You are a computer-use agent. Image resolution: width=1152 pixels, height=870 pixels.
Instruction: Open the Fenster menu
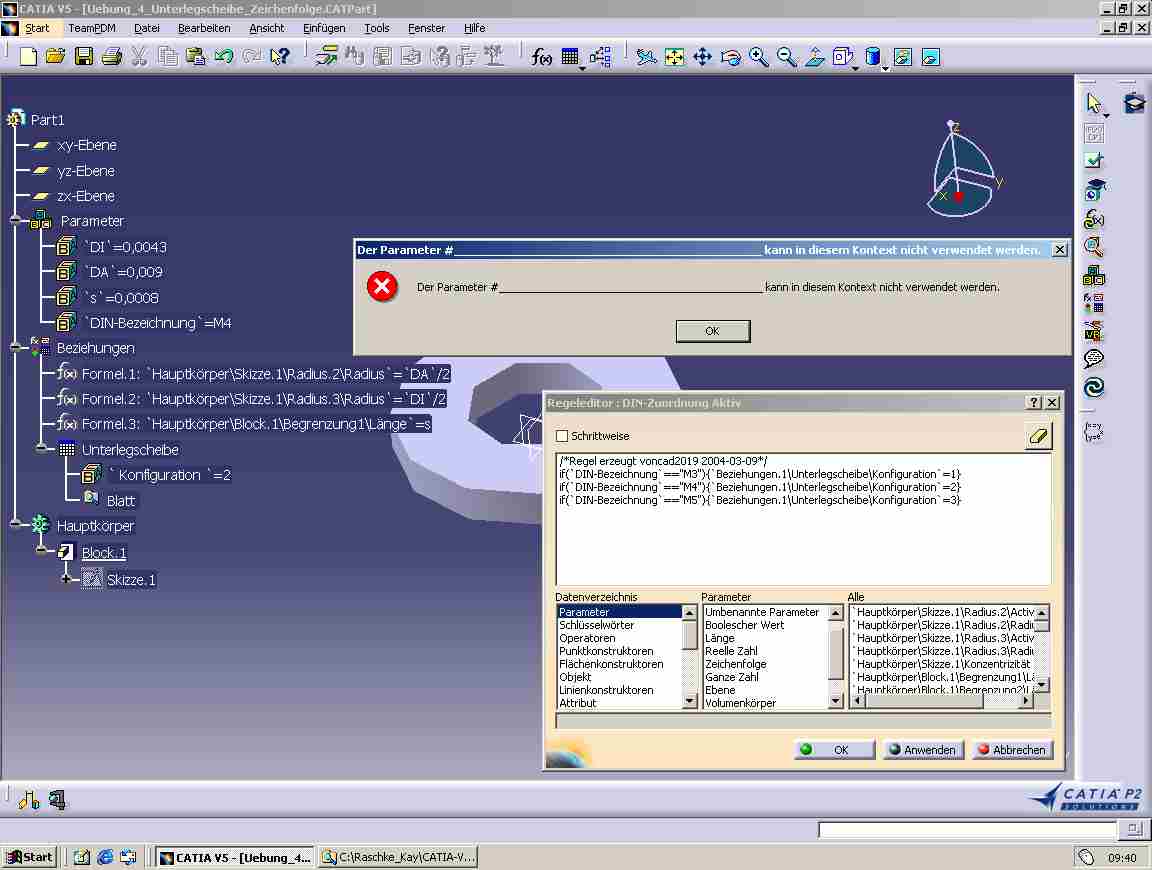coord(426,28)
